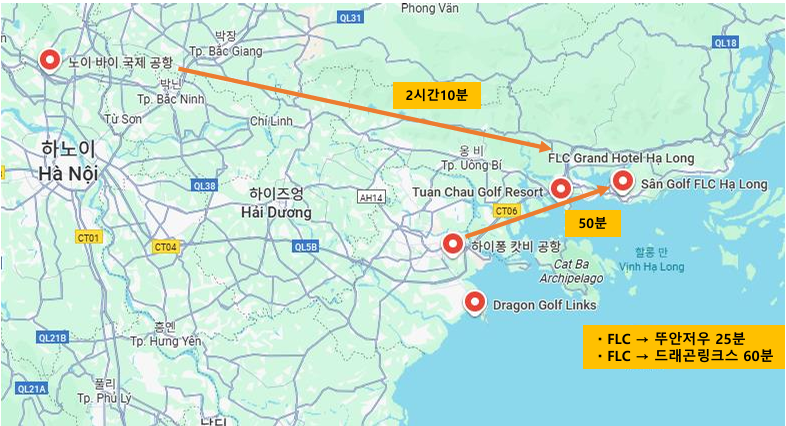Click the Dragon Golf Links pin
The height and width of the screenshot is (426, 786).
(475, 303)
